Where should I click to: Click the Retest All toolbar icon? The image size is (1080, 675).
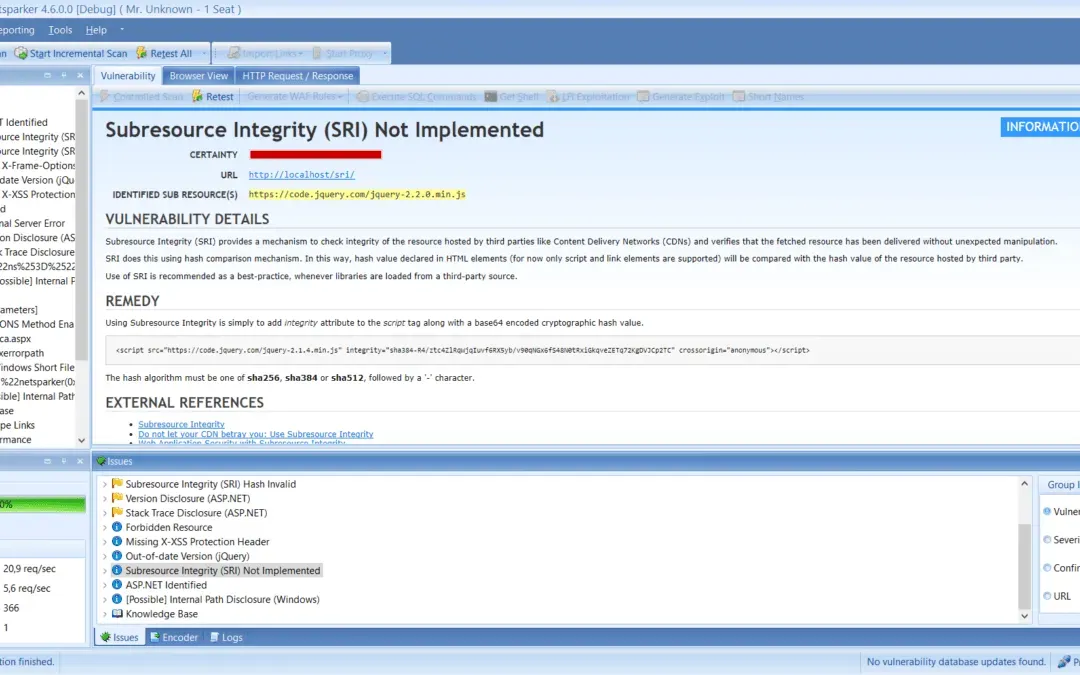click(x=142, y=53)
